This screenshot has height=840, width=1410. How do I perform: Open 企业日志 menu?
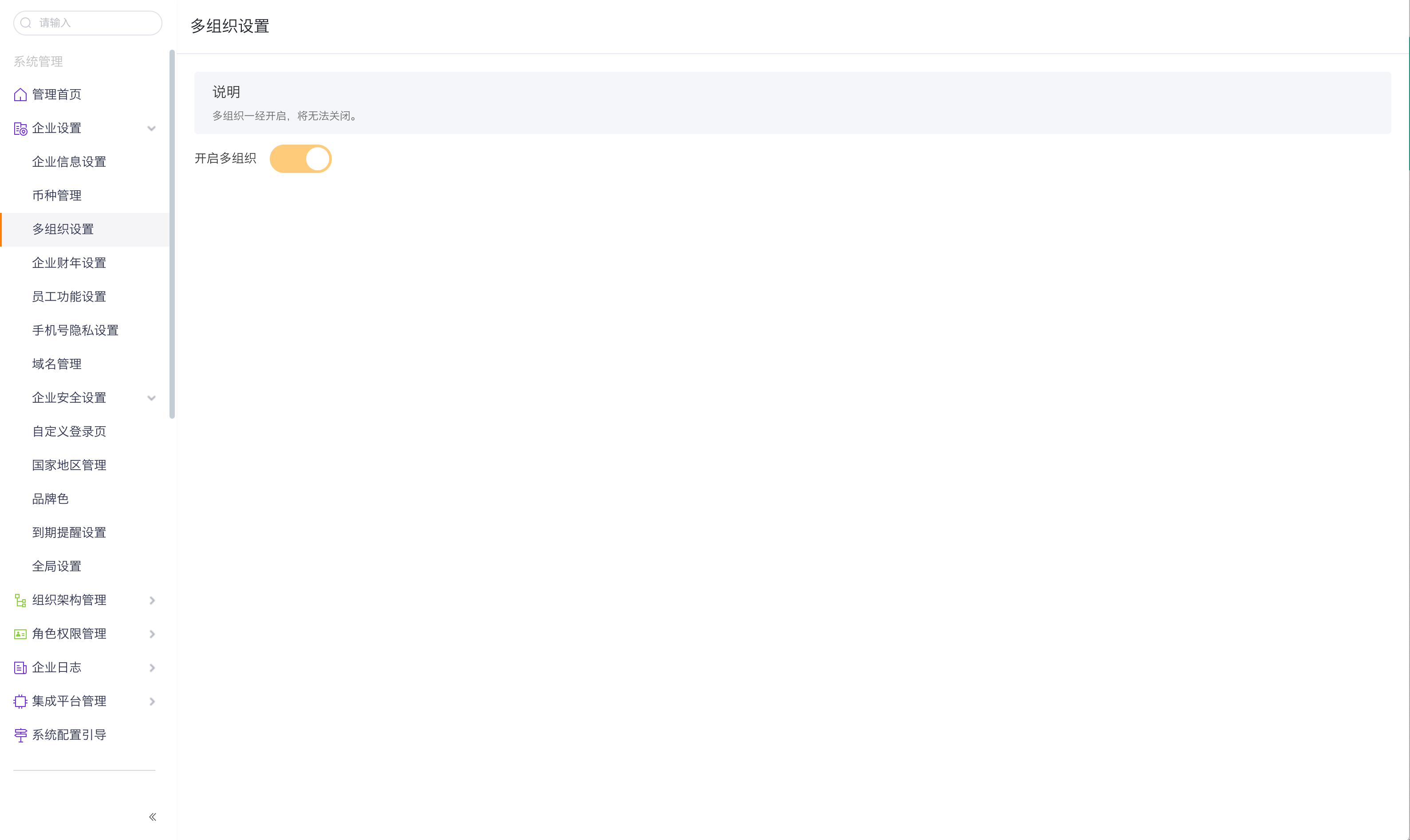click(x=84, y=667)
